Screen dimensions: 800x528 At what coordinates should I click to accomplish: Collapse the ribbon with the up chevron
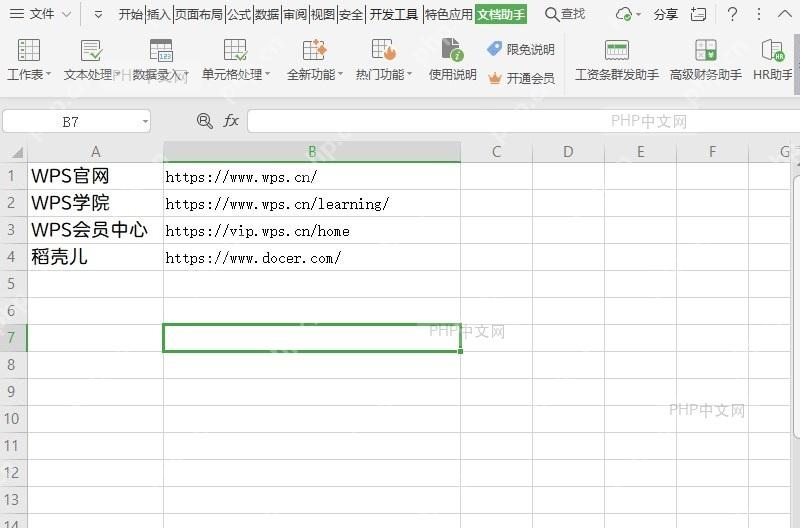pos(785,14)
